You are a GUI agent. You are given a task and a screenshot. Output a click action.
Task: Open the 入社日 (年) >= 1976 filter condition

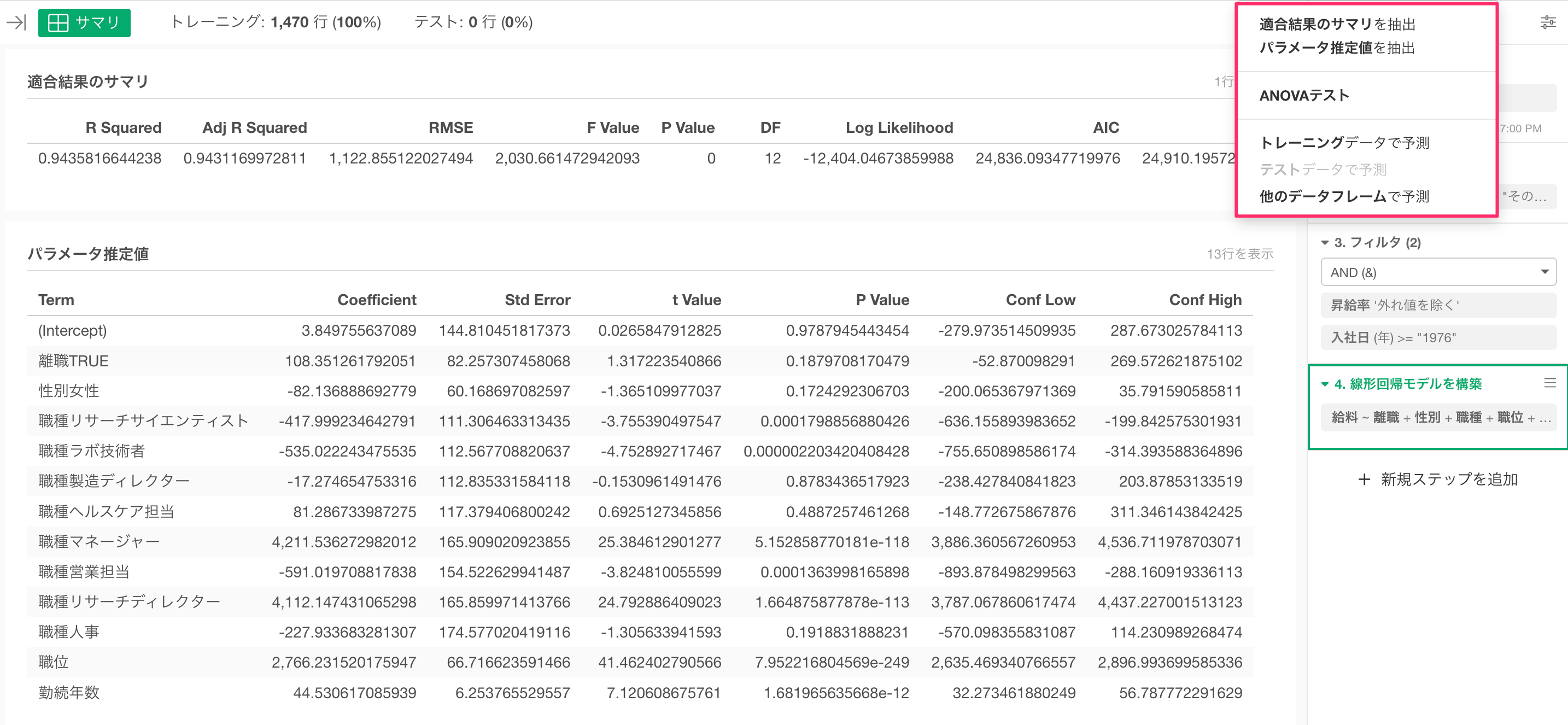(1438, 337)
